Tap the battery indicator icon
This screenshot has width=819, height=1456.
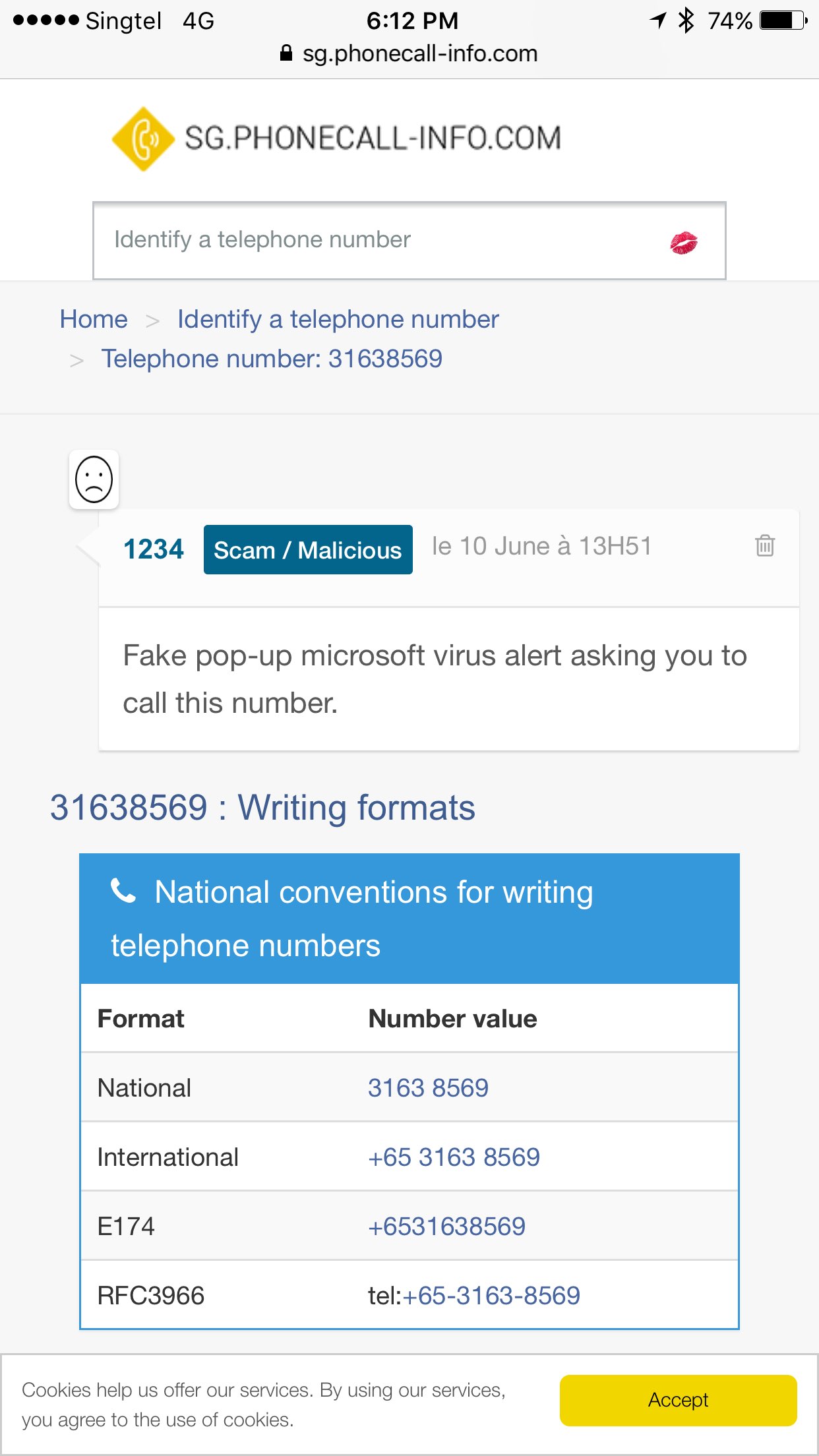click(783, 20)
